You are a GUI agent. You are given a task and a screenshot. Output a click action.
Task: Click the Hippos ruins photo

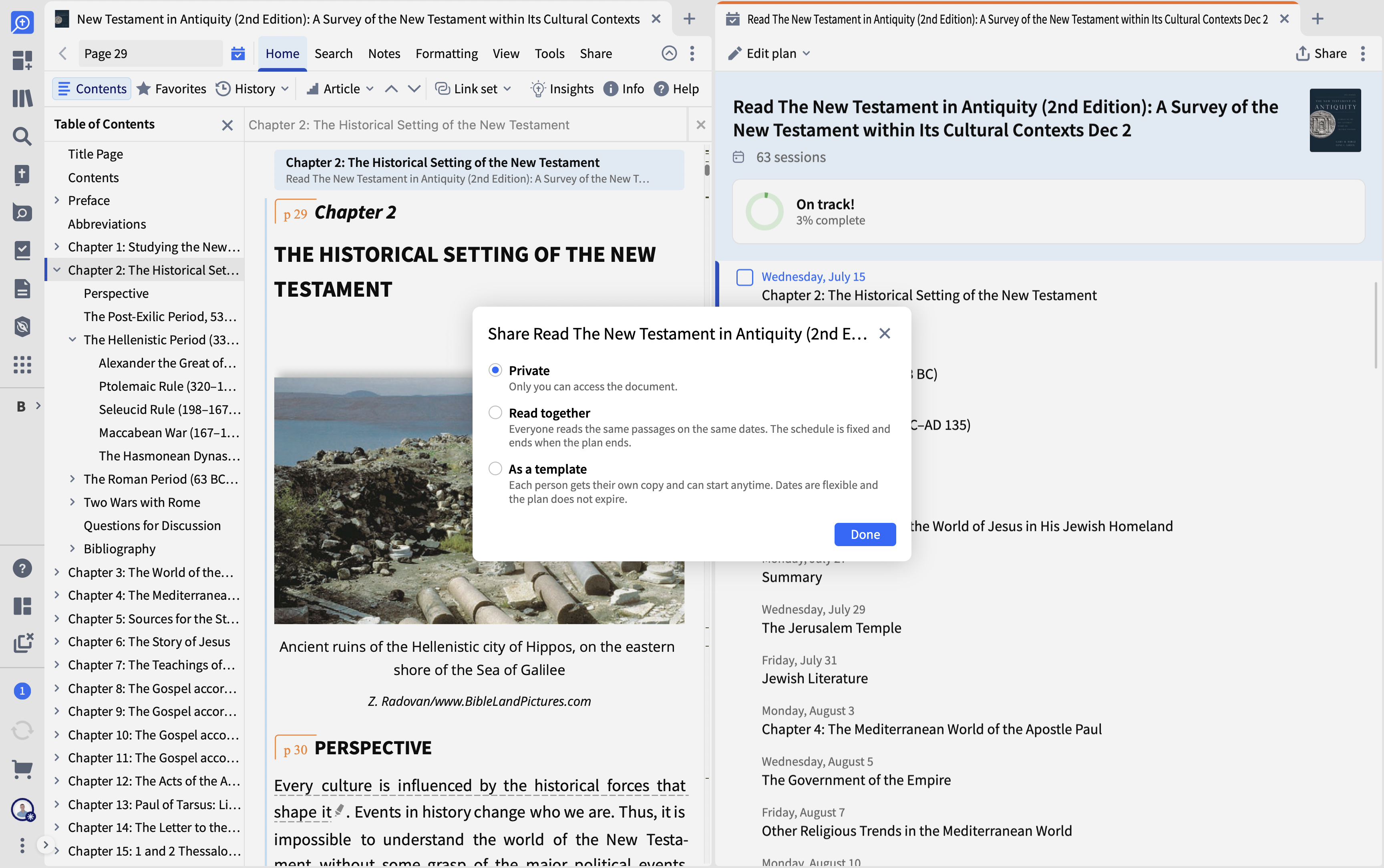(x=479, y=500)
